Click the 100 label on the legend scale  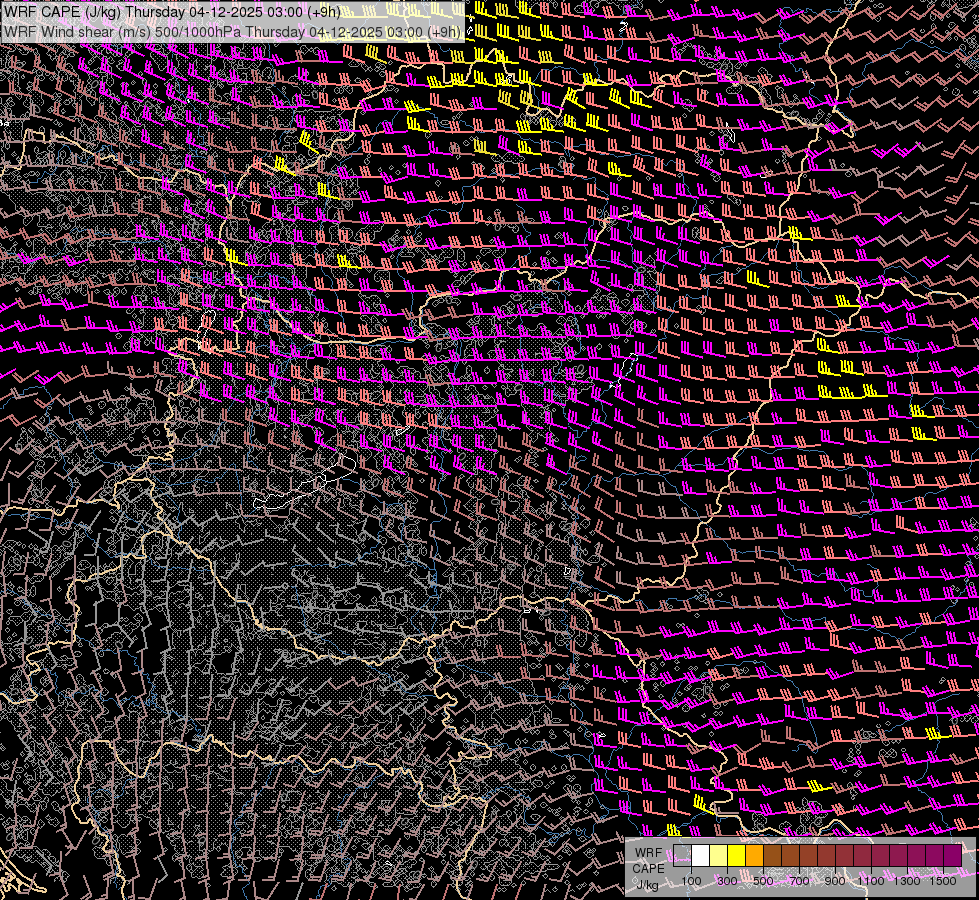click(691, 881)
